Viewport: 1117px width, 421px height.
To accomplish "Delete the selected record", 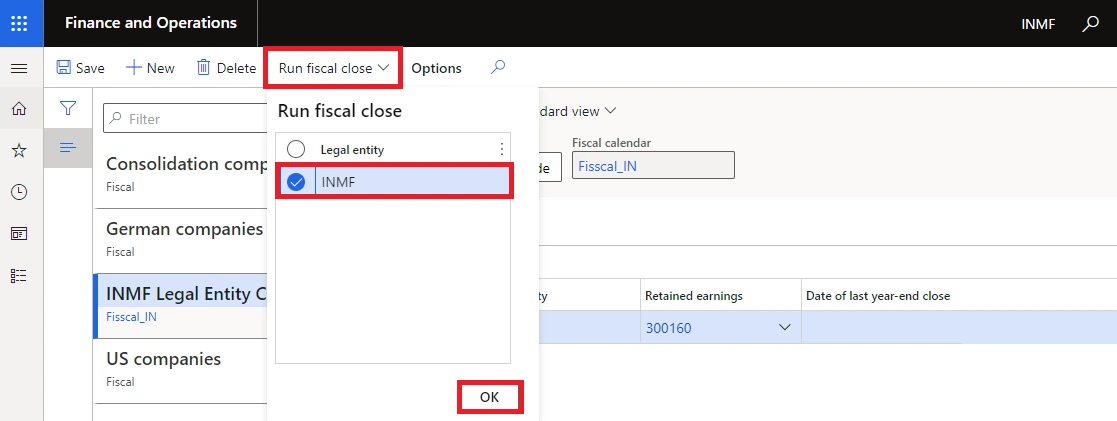I will (226, 68).
